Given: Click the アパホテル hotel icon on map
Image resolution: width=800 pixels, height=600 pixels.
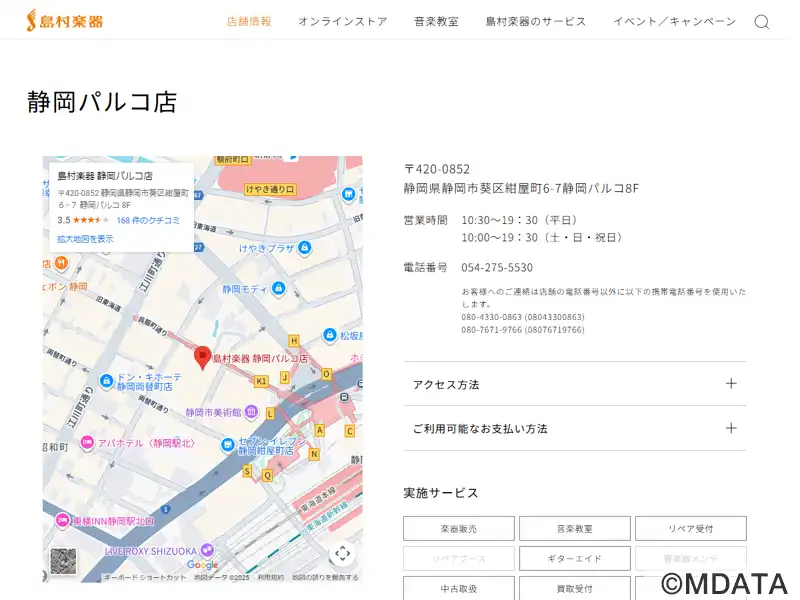Looking at the screenshot, I should pyautogui.click(x=88, y=442).
